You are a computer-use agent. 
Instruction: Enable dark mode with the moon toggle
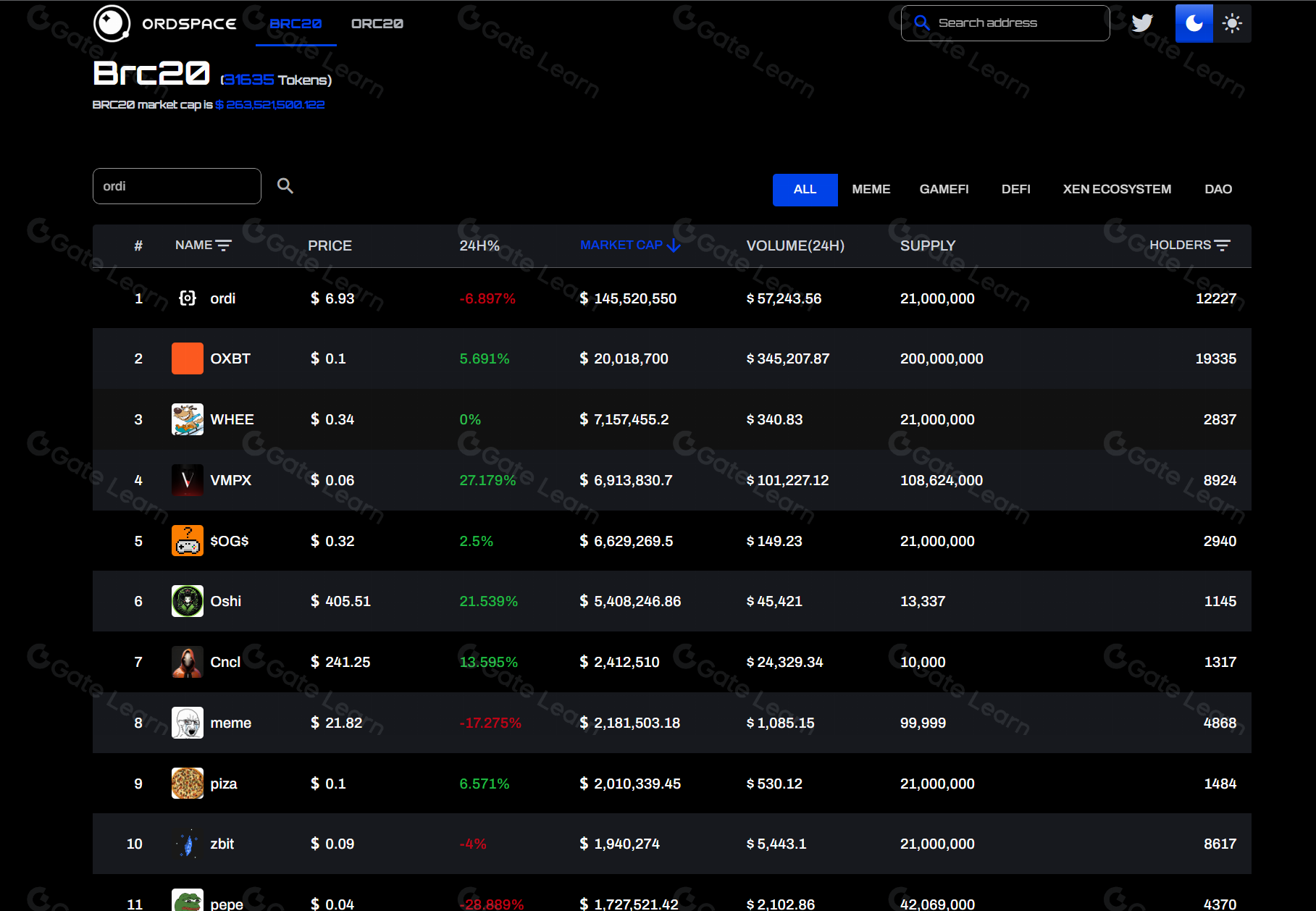(1194, 23)
